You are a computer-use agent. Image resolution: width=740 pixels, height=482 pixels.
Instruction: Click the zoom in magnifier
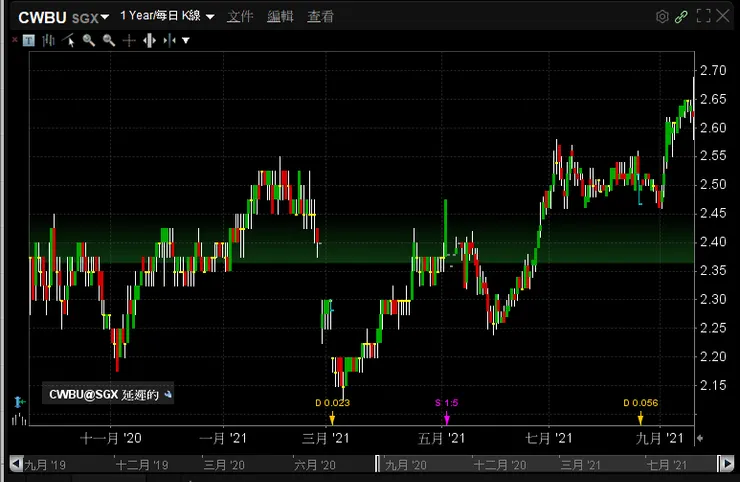pos(89,41)
